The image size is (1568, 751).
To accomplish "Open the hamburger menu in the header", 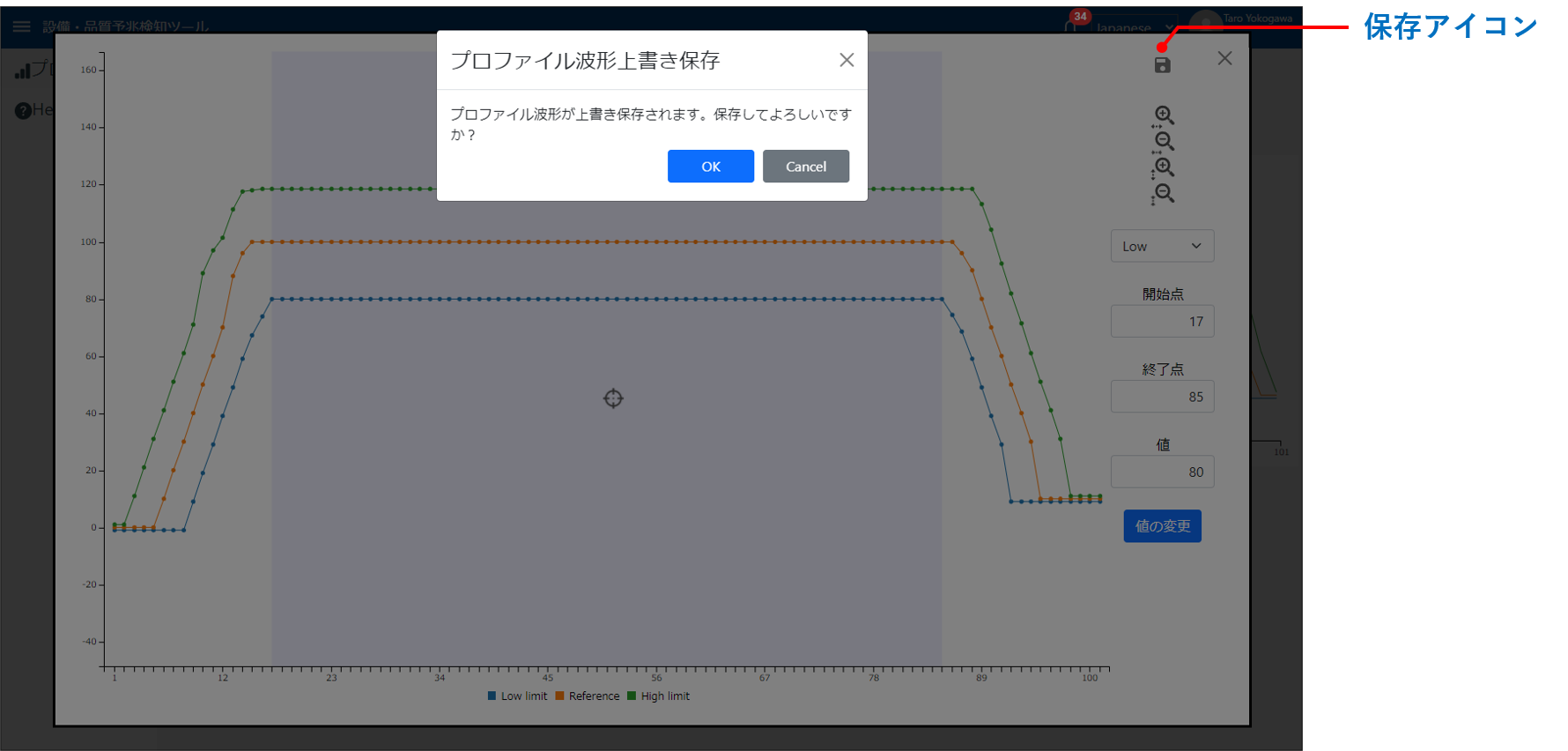I will pos(21,26).
